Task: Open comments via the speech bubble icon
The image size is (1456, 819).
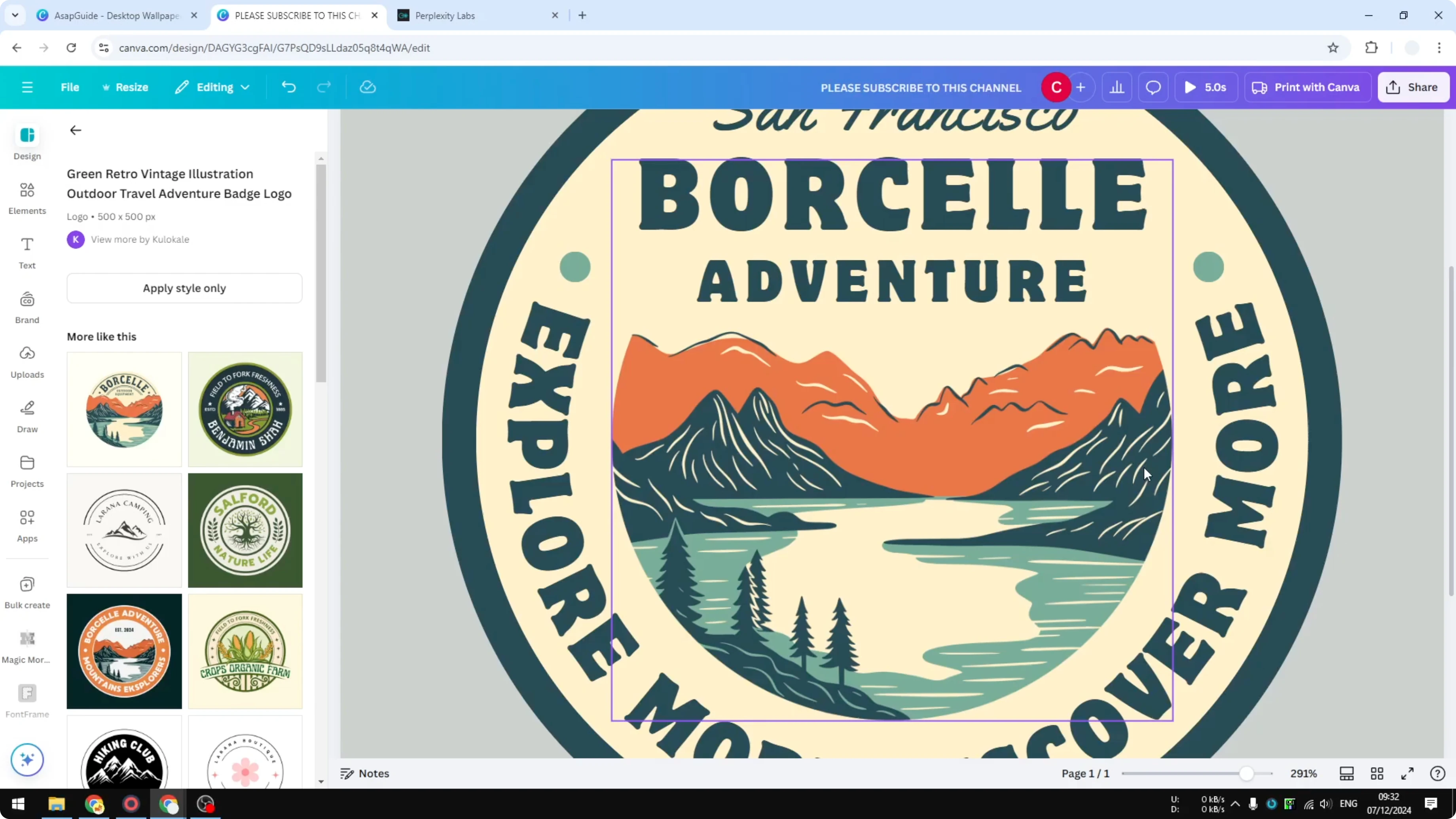Action: tap(1153, 87)
